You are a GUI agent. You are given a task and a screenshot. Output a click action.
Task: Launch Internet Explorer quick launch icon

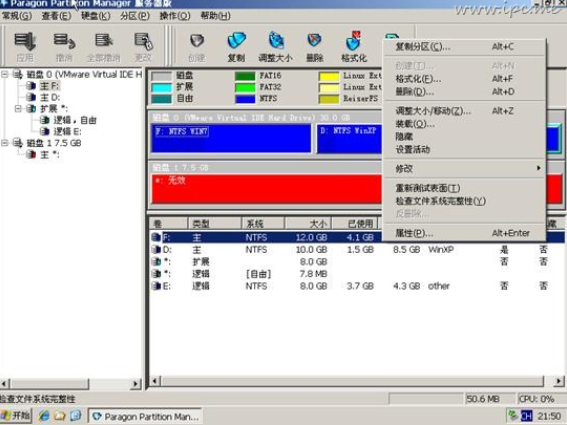pos(44,416)
